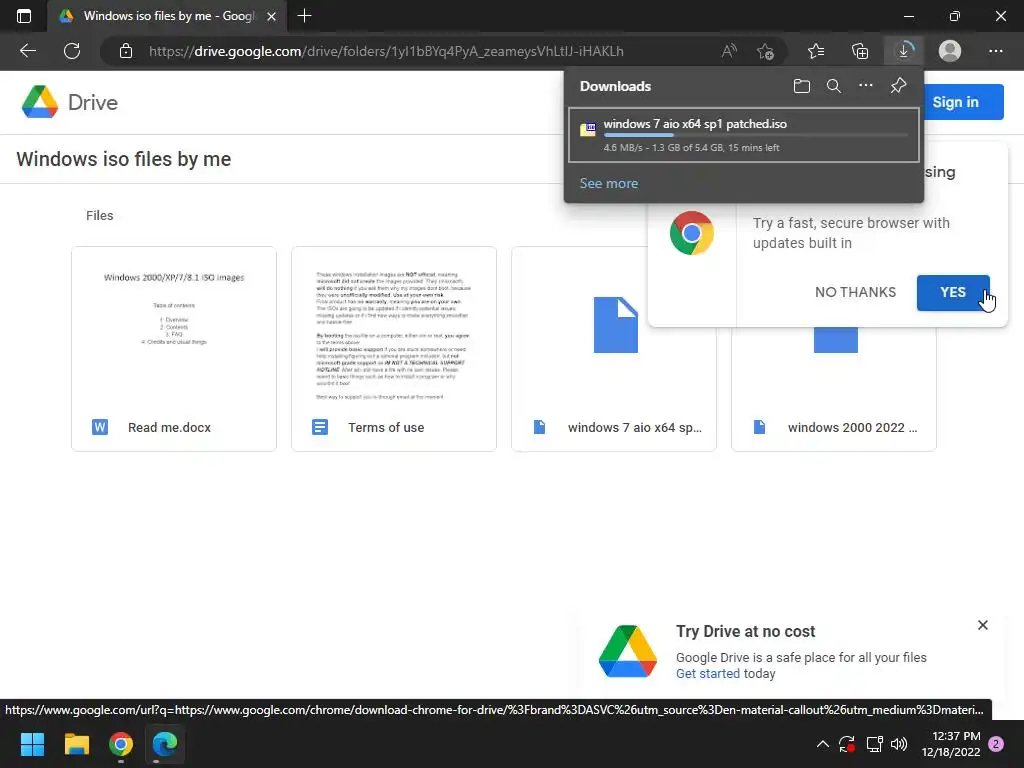Image resolution: width=1024 pixels, height=768 pixels.
Task: Open File Explorer from taskbar
Action: [x=76, y=744]
